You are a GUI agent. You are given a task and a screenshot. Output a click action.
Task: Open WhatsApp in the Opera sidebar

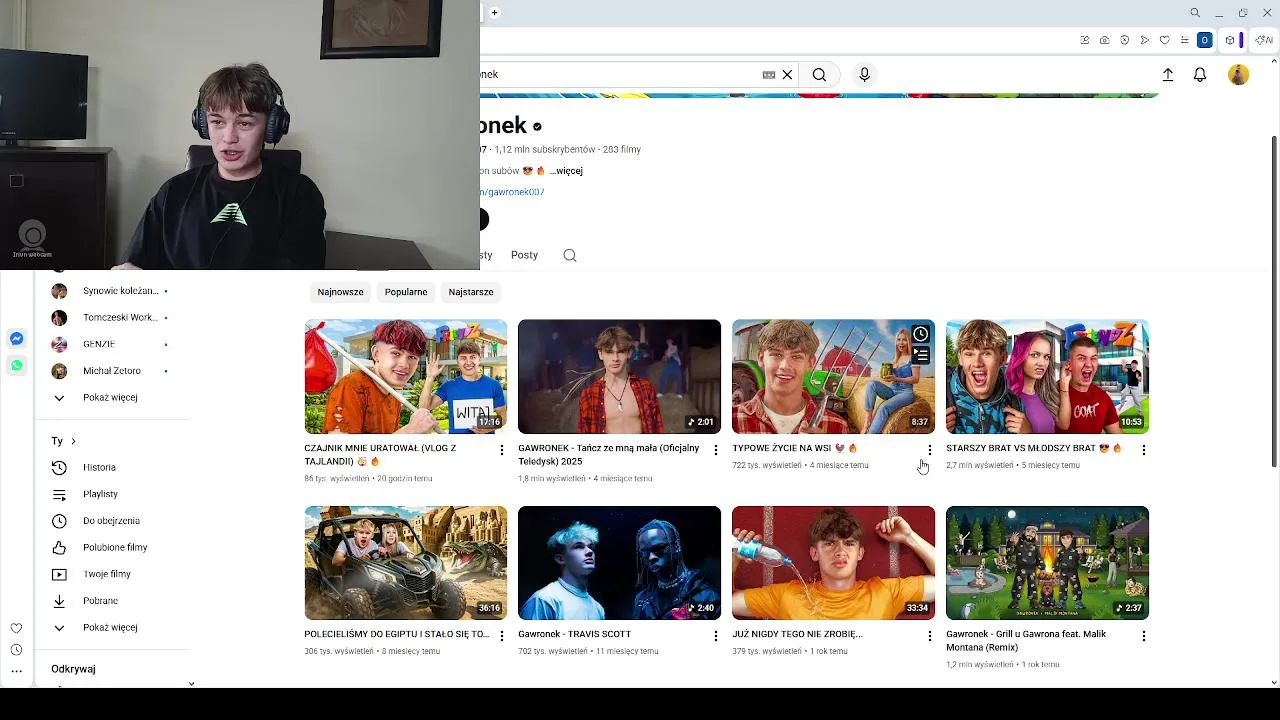pos(16,366)
